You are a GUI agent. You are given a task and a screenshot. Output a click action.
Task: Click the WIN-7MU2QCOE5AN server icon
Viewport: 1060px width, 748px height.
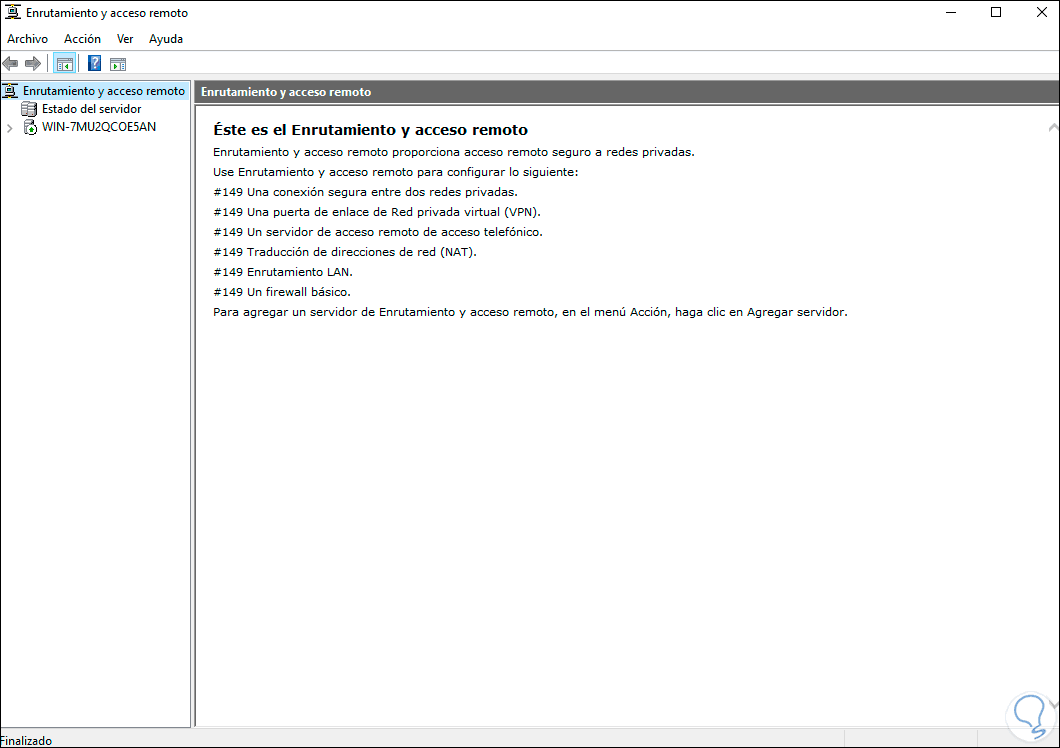point(30,127)
